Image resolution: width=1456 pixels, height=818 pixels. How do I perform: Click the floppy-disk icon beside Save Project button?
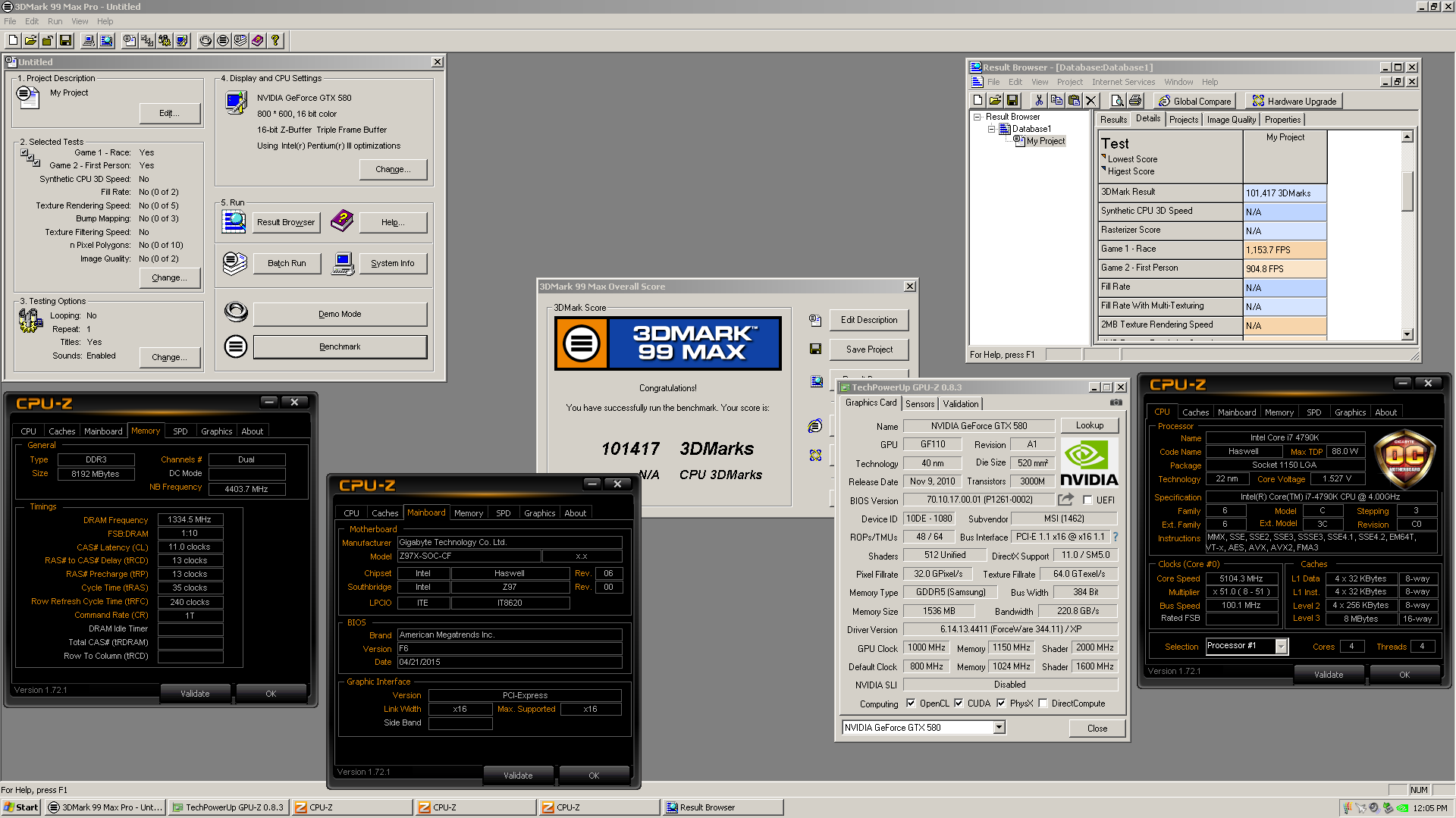coord(815,349)
